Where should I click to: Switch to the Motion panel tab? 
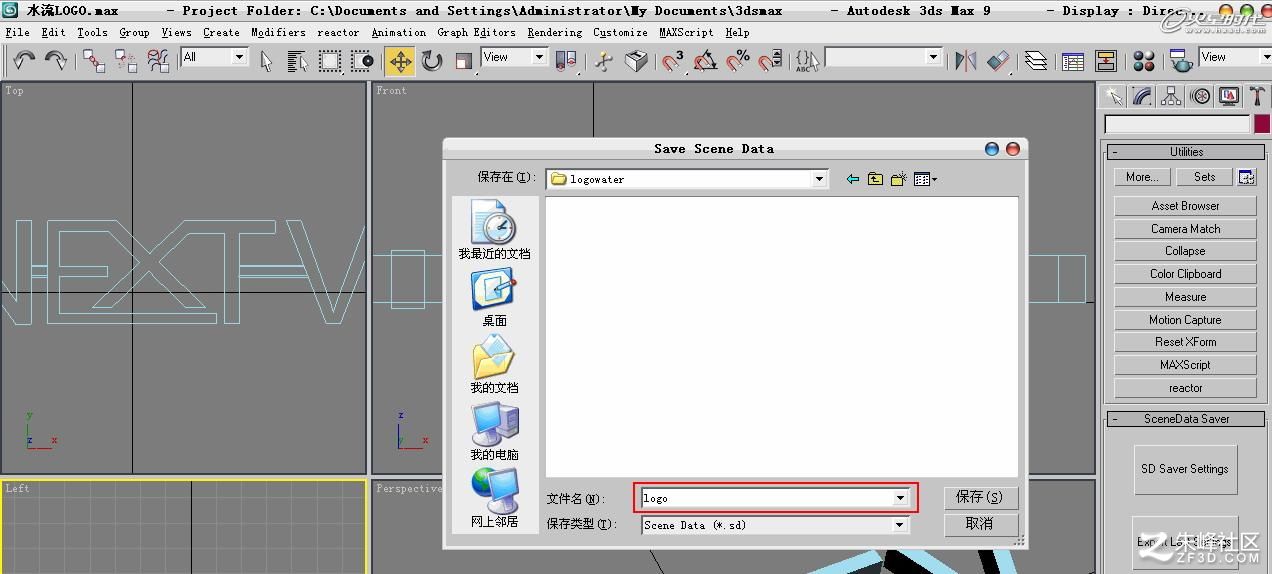1200,96
